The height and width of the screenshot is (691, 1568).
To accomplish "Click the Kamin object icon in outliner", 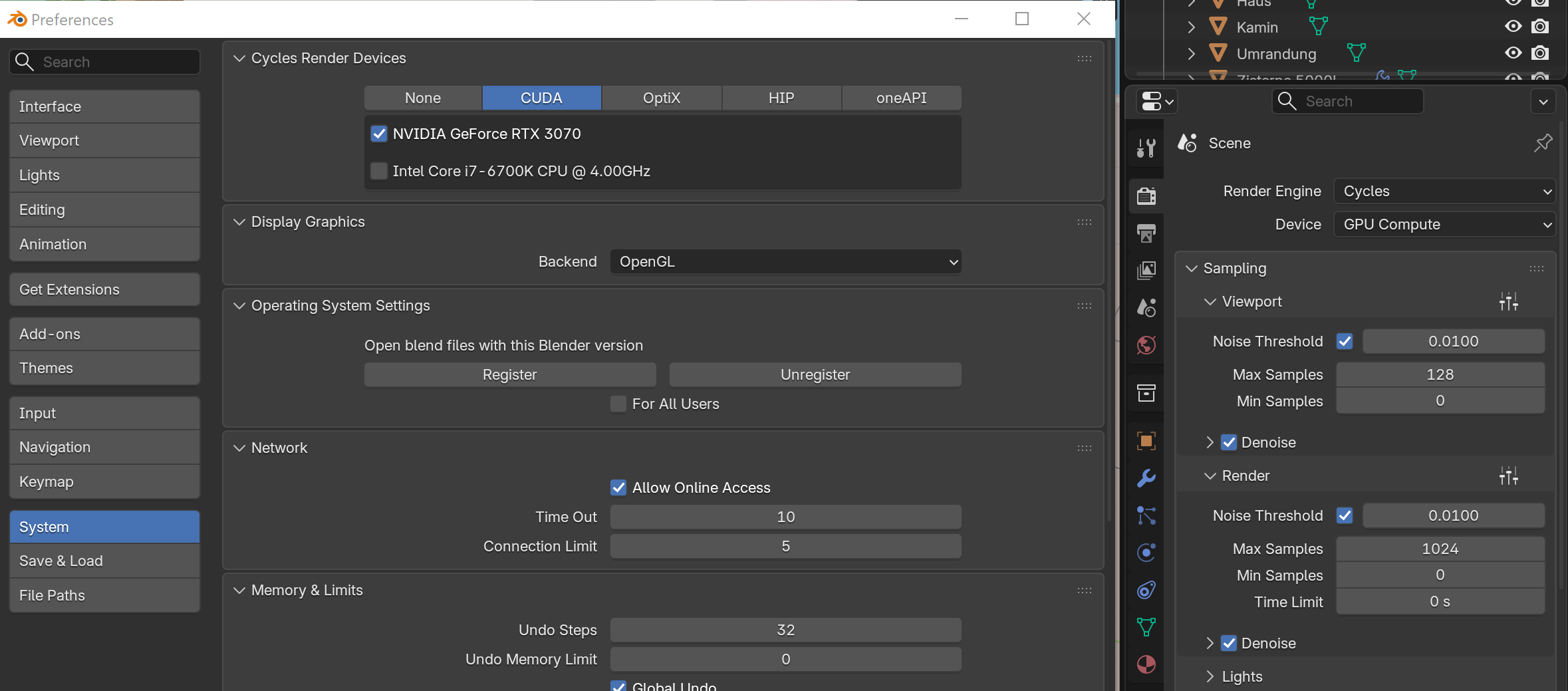I will coord(1218,27).
